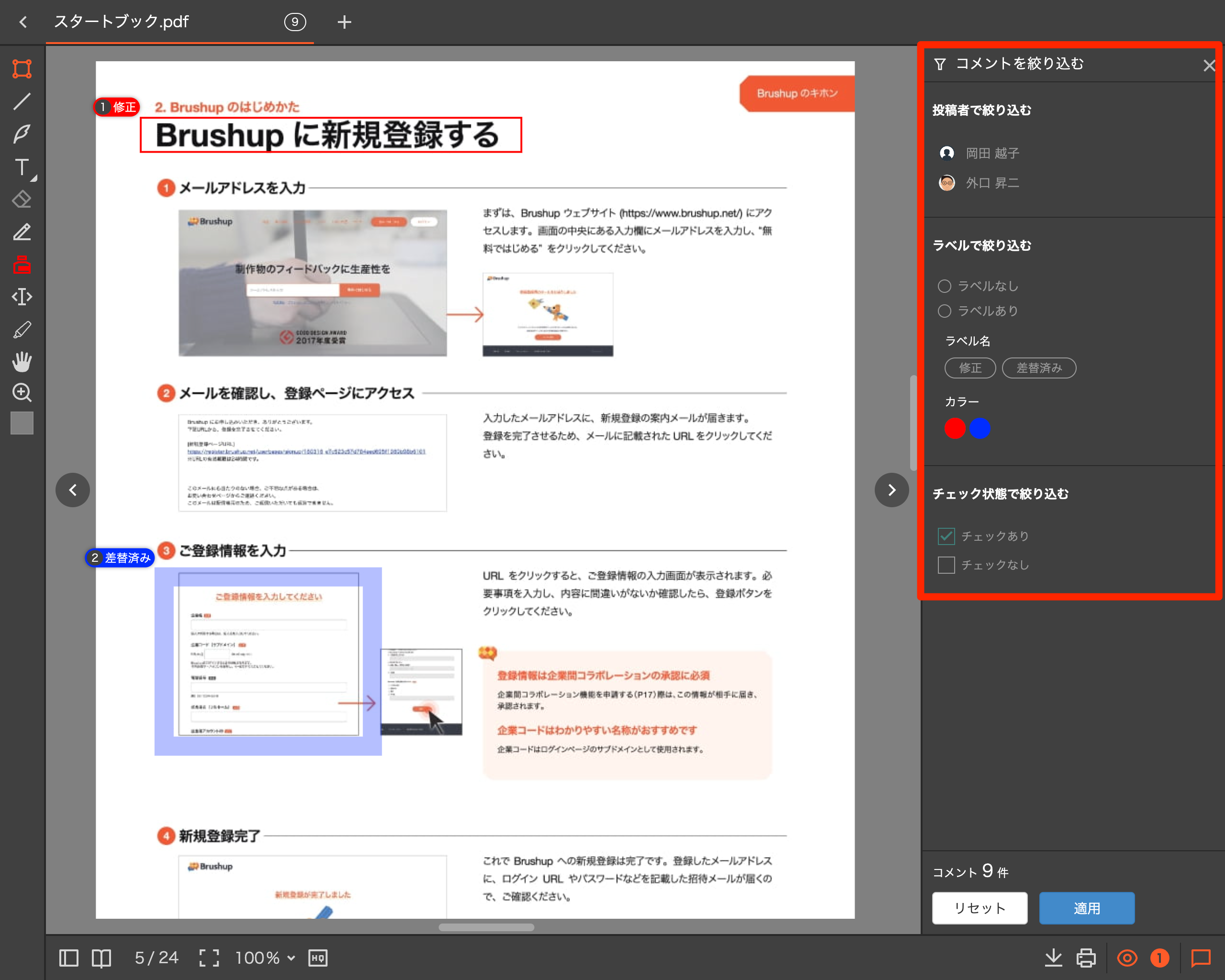
Task: Open the gray color swatch in toolbar
Action: (x=22, y=423)
